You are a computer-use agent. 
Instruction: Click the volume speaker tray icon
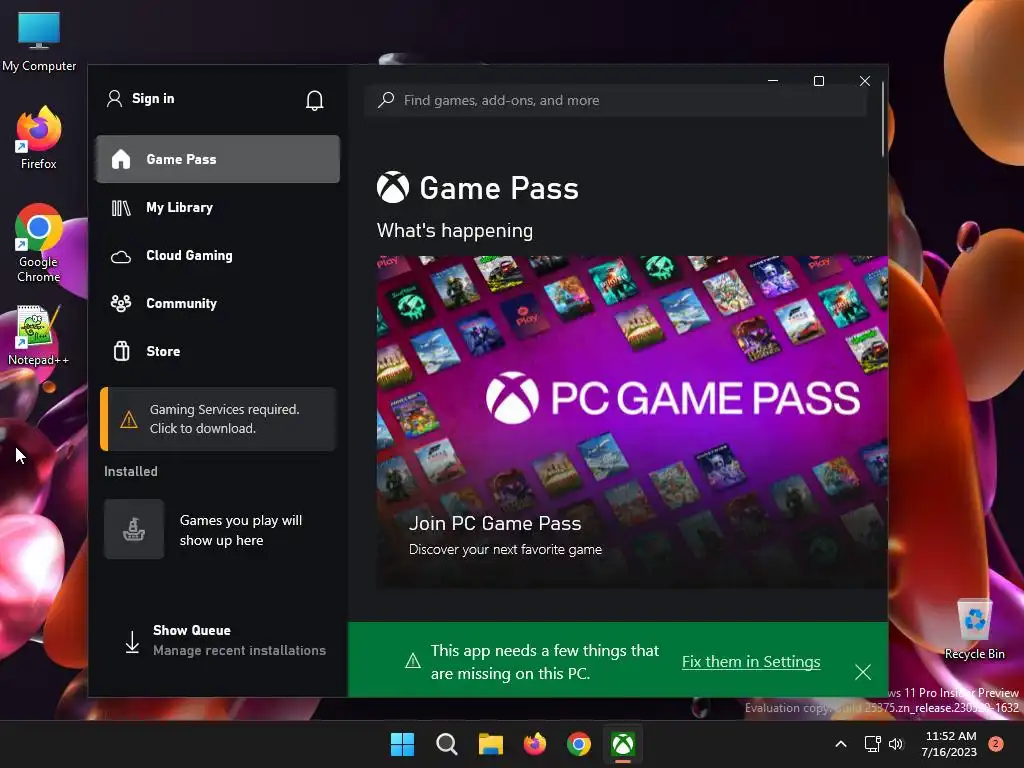[896, 744]
